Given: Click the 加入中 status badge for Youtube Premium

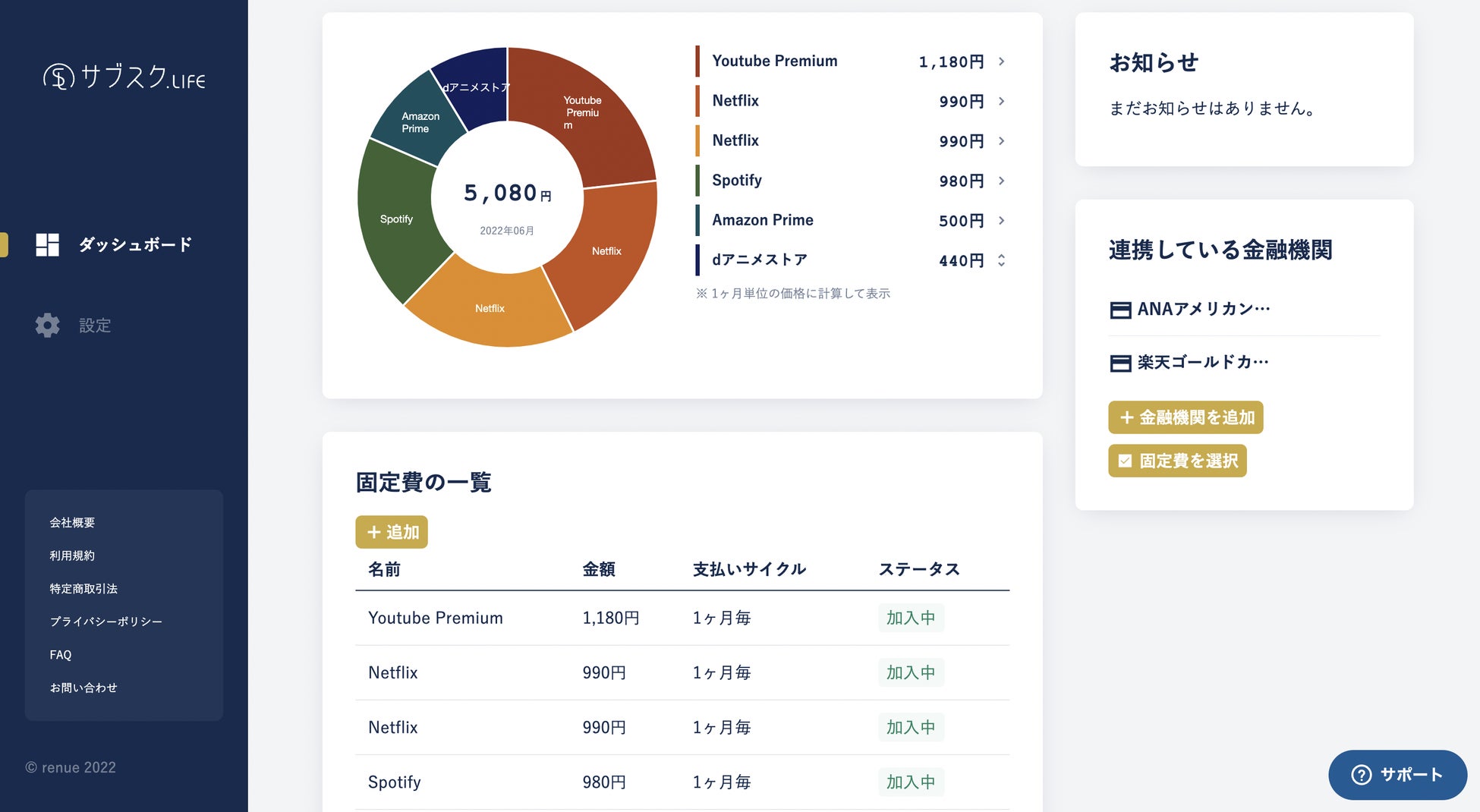Looking at the screenshot, I should click(x=911, y=618).
